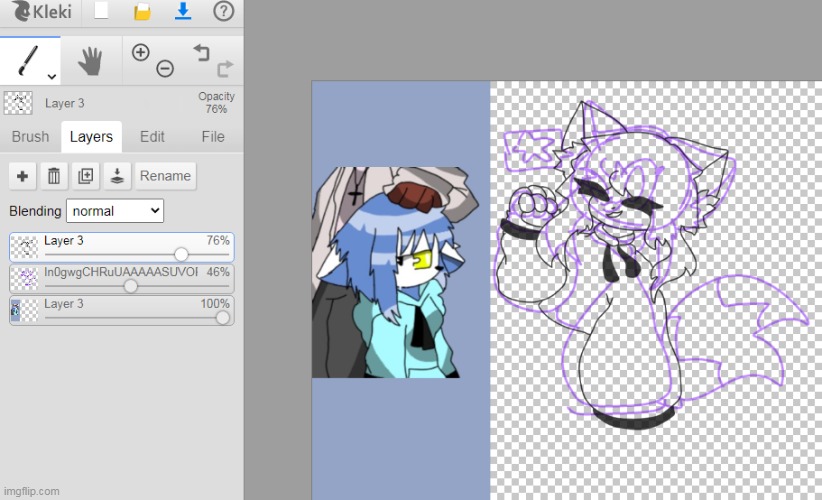Merge layer down with the merge icon
Image resolution: width=822 pixels, height=500 pixels.
point(117,176)
